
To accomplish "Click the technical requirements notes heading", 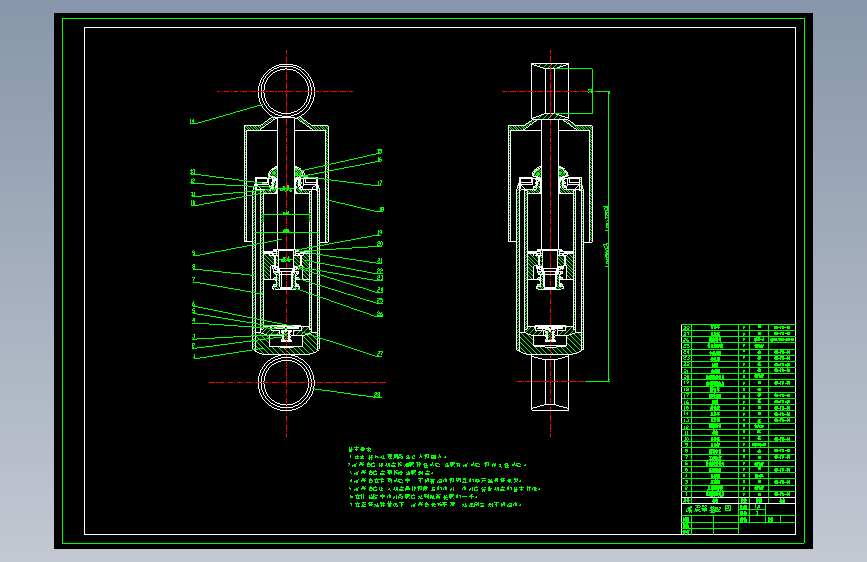I will point(360,450).
